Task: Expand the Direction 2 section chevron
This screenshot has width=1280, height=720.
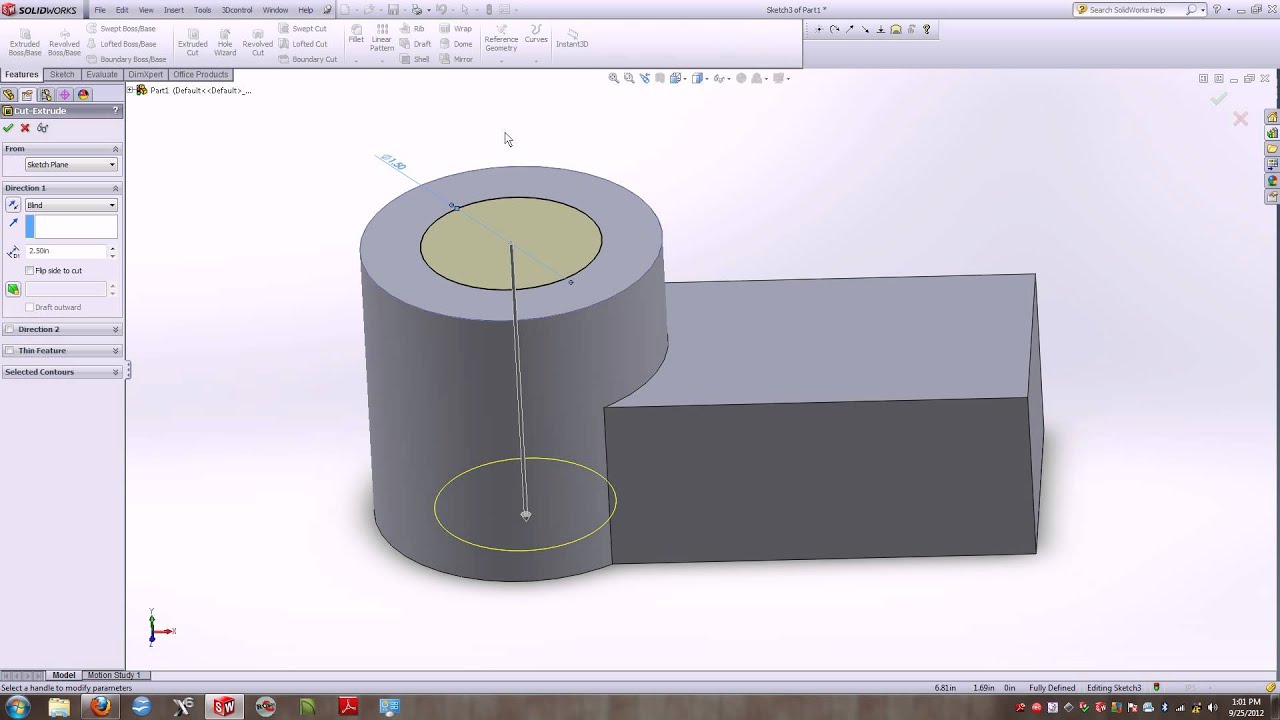Action: click(115, 329)
